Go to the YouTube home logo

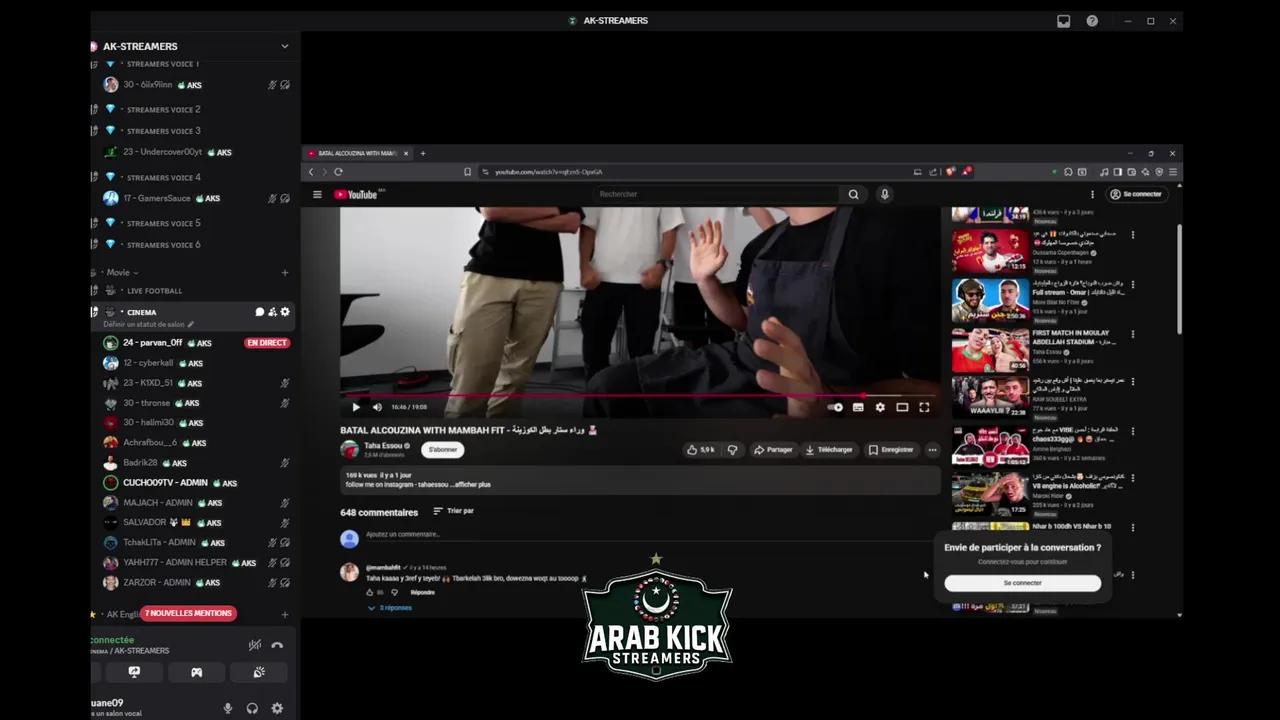click(356, 194)
